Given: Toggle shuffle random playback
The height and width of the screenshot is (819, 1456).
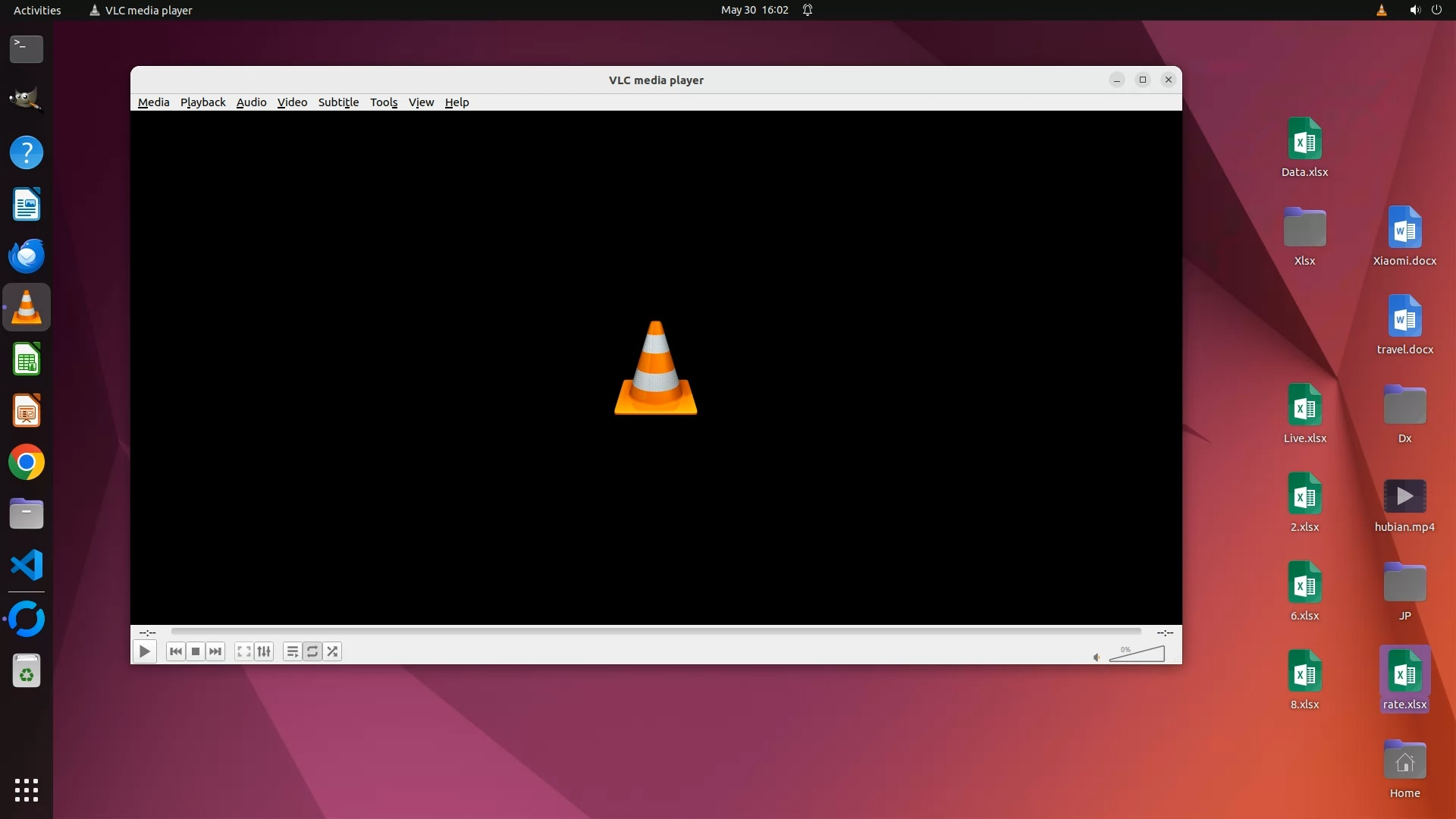Looking at the screenshot, I should pyautogui.click(x=332, y=651).
